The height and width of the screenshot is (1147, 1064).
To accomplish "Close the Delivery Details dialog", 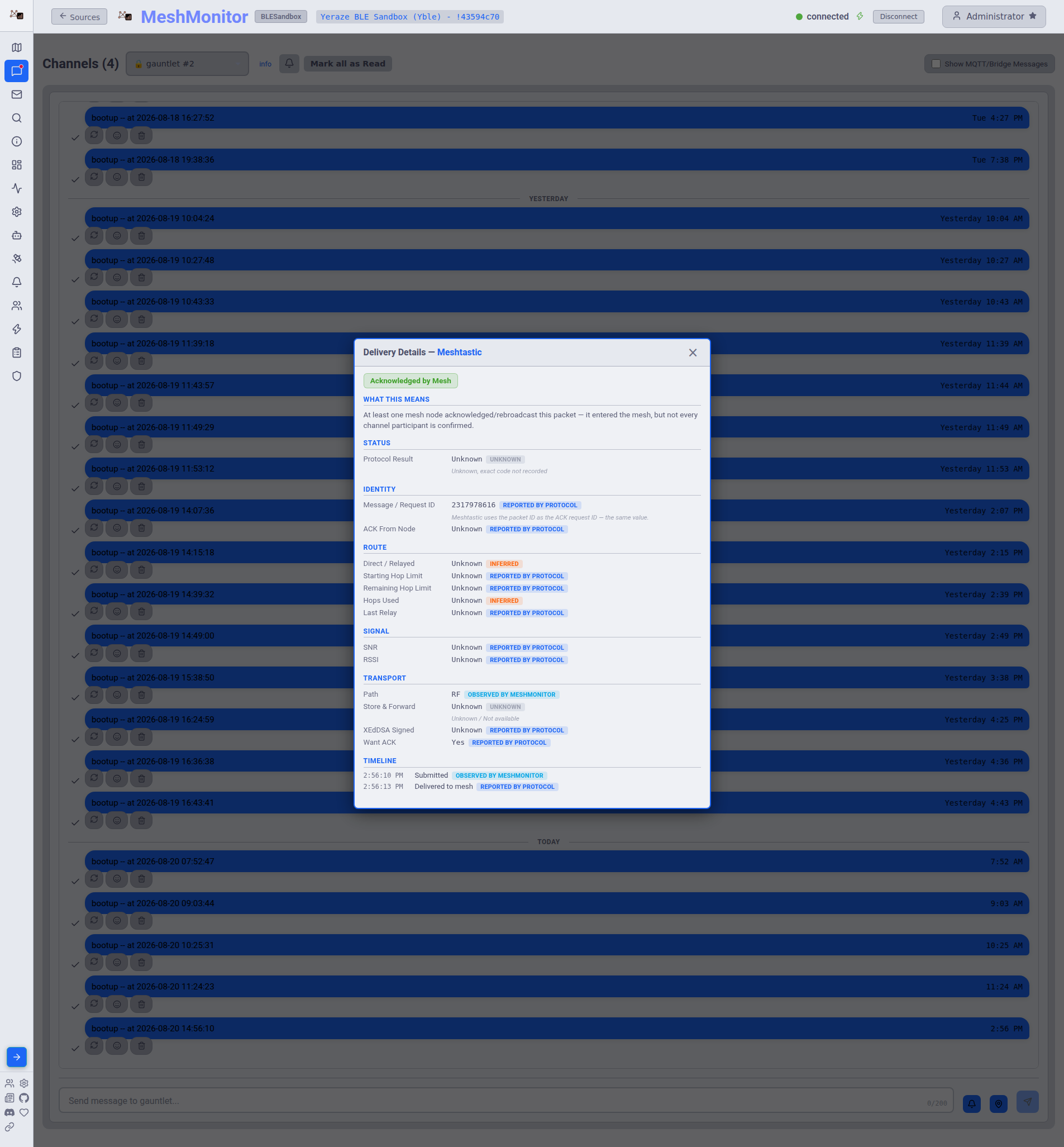I will (x=693, y=353).
